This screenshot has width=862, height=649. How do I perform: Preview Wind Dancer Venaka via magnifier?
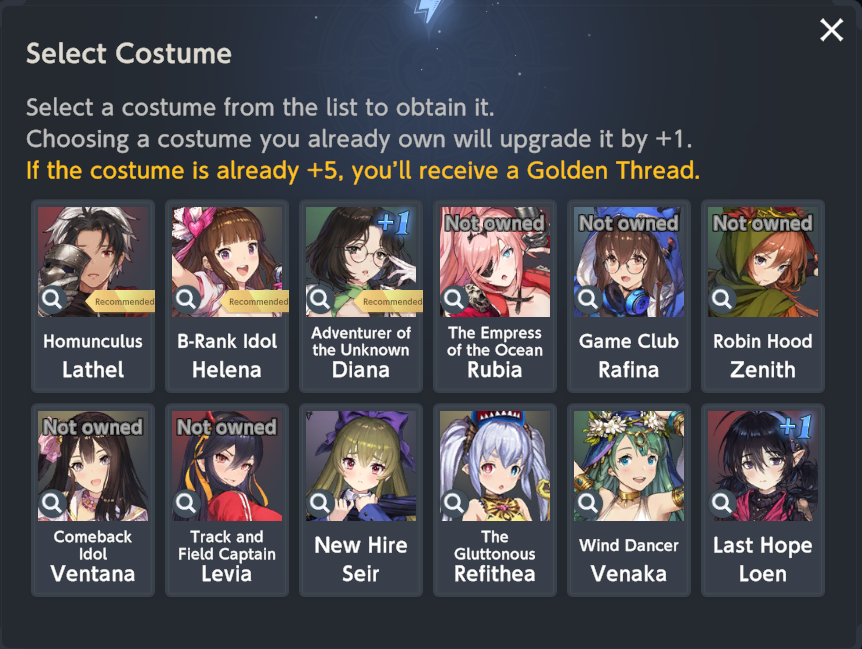coord(588,503)
